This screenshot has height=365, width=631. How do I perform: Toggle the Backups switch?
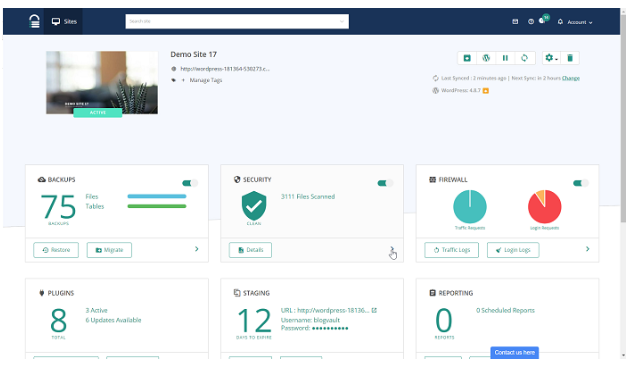(190, 183)
